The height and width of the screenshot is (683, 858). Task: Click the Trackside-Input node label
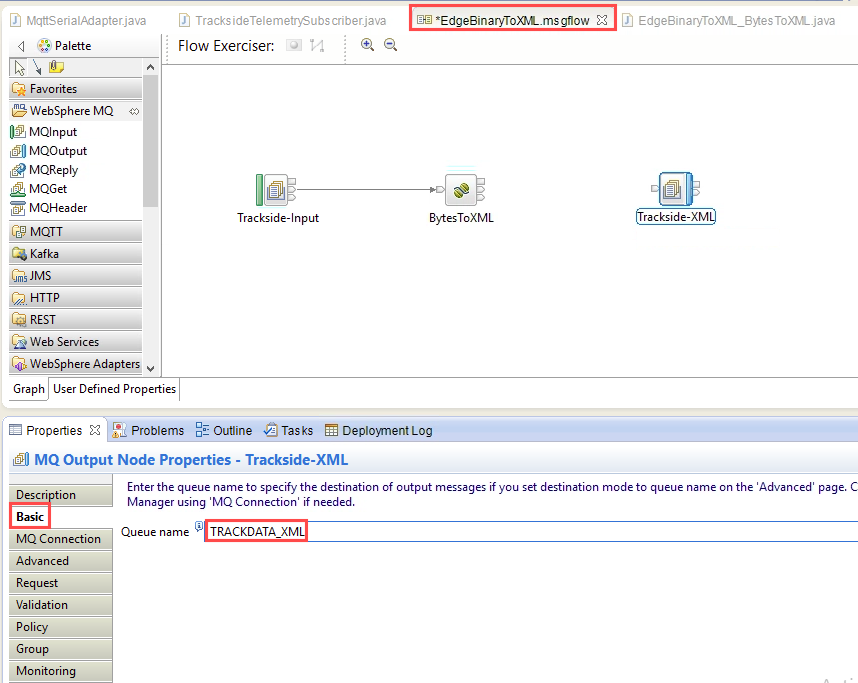tap(278, 218)
